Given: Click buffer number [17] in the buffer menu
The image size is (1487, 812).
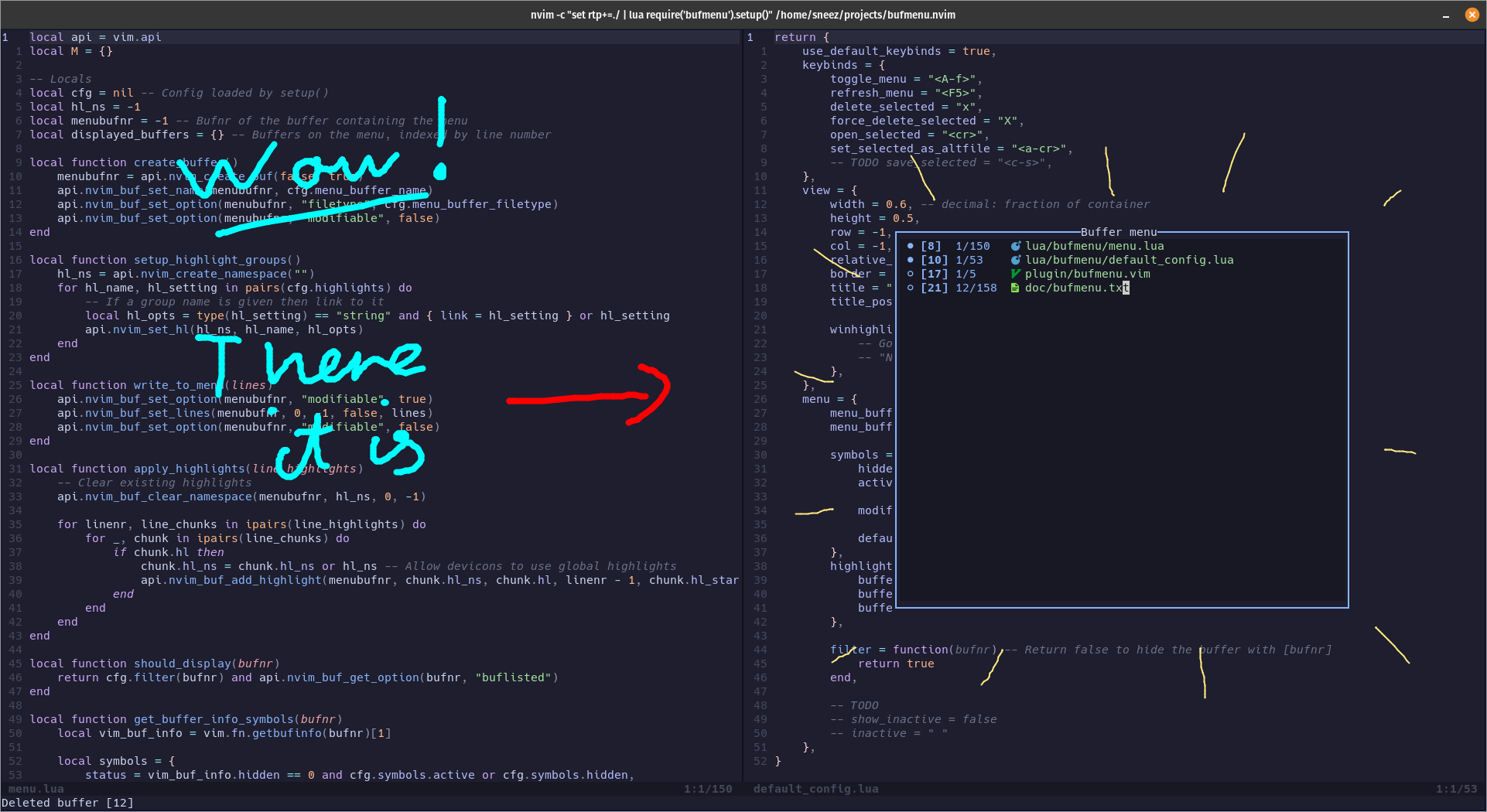Looking at the screenshot, I should [935, 274].
